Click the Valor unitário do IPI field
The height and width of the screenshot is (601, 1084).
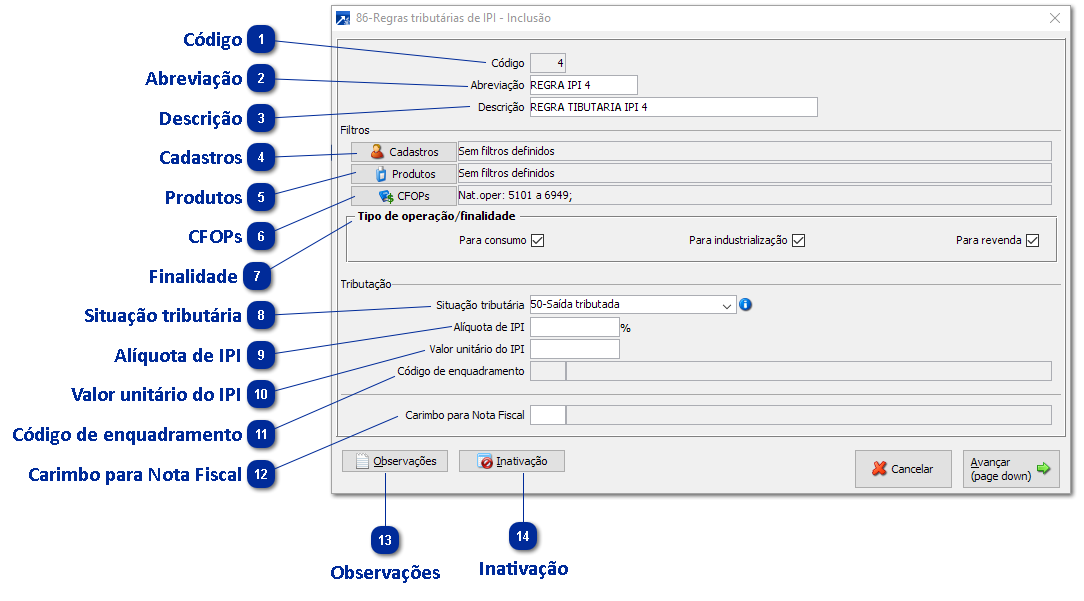click(574, 349)
